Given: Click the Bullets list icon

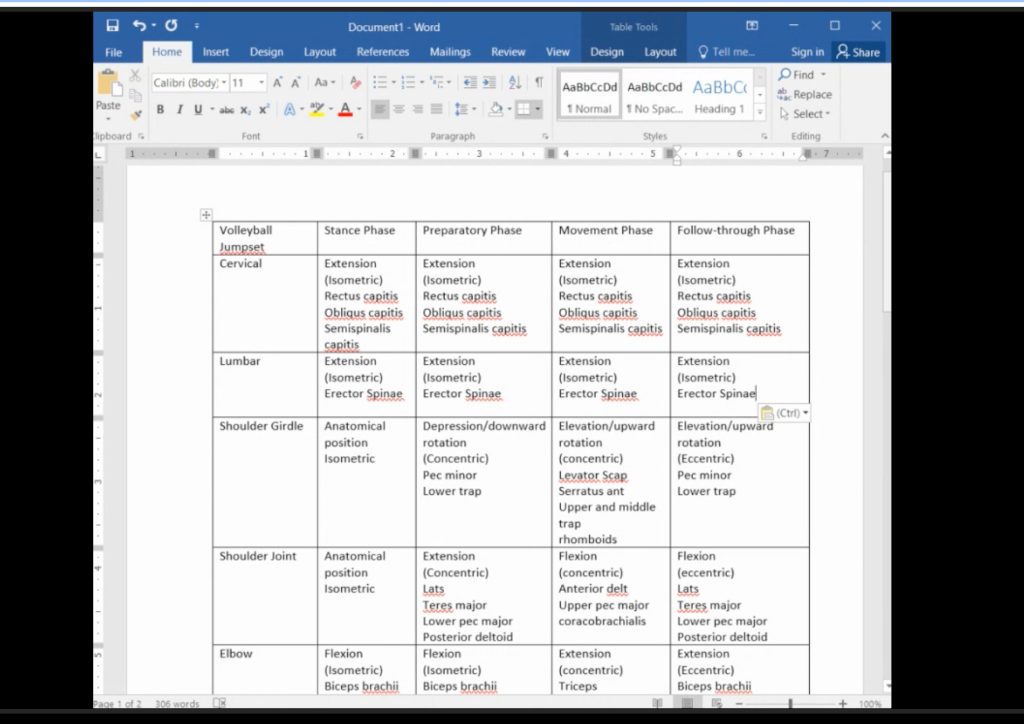Looking at the screenshot, I should (379, 82).
